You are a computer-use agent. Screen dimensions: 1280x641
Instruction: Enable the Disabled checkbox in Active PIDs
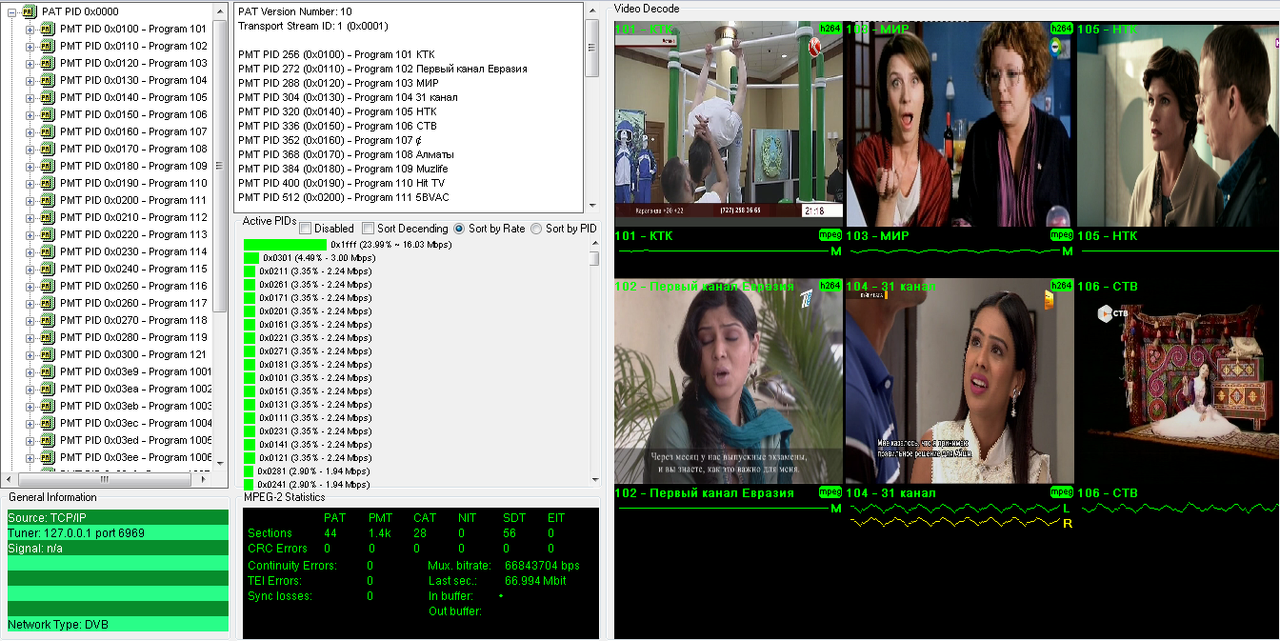[x=305, y=228]
